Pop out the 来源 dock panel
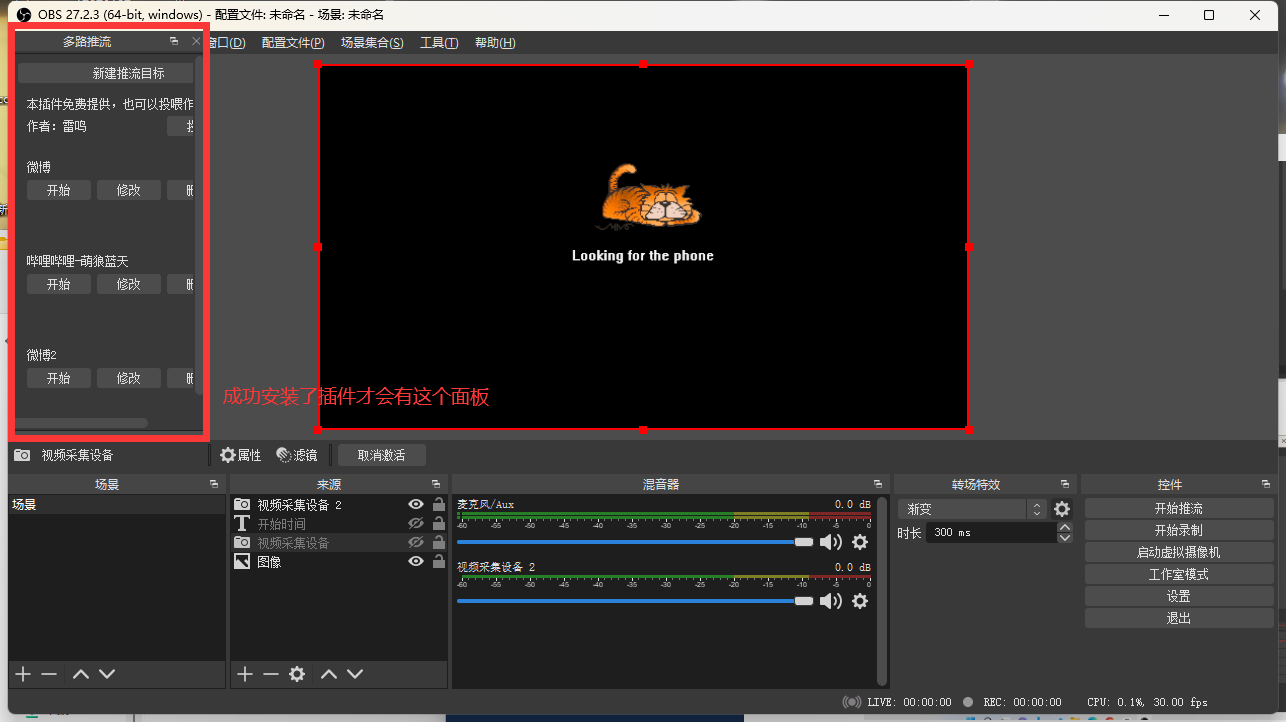The width and height of the screenshot is (1286, 722). coord(436,484)
